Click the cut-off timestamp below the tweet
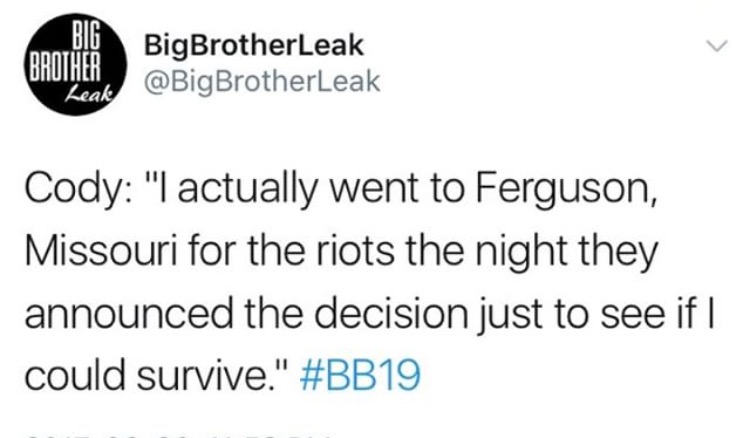 (x=177, y=435)
